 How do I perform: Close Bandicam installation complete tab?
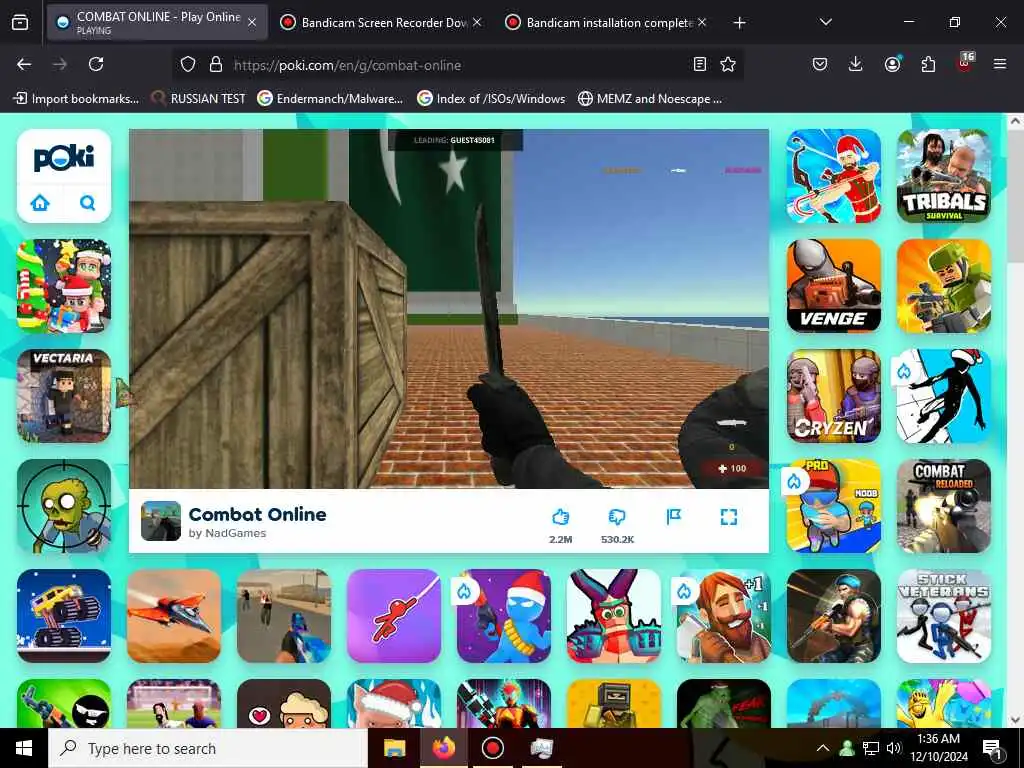[x=702, y=22]
